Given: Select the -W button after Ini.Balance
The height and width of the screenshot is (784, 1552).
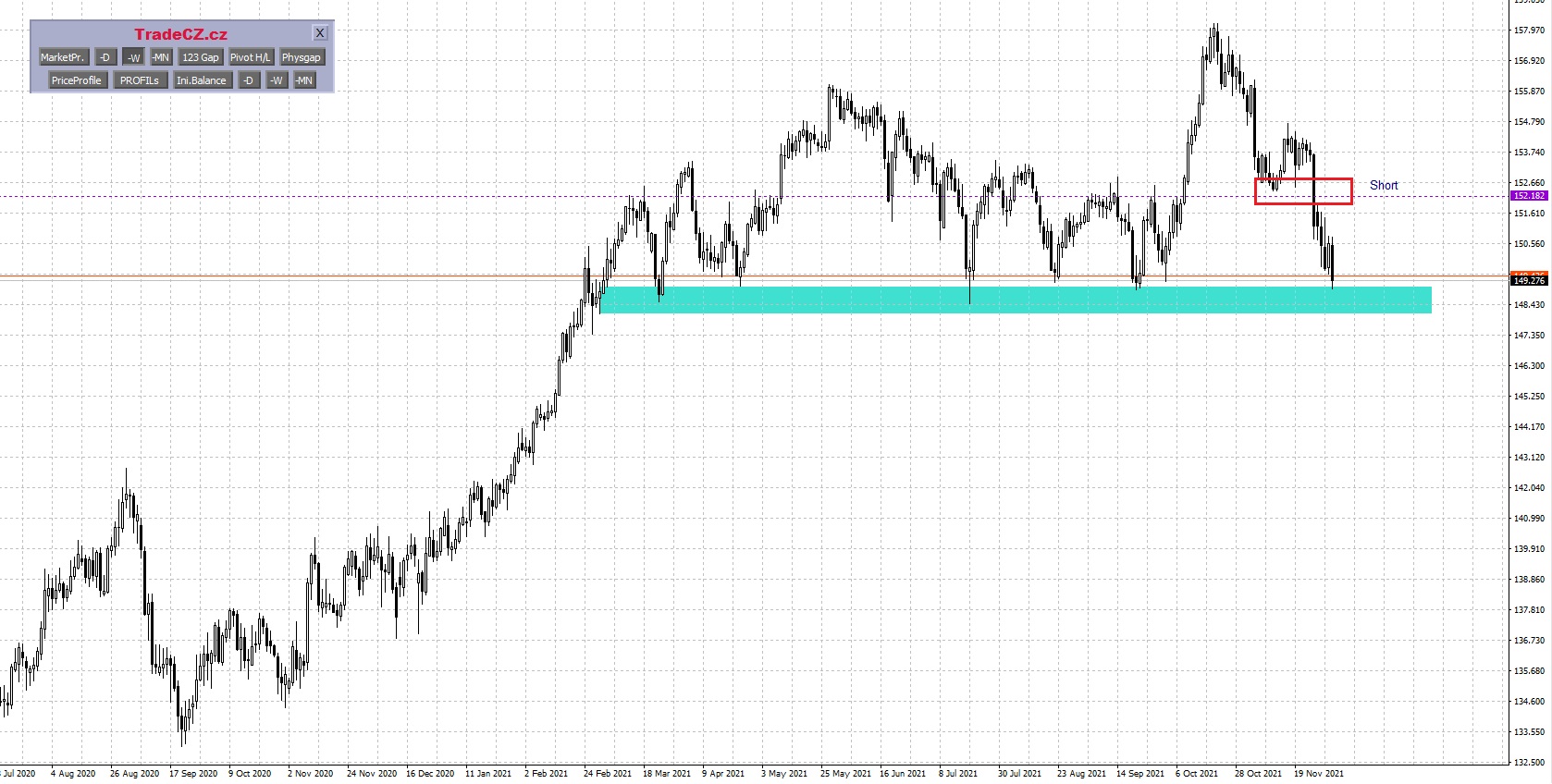Looking at the screenshot, I should (276, 80).
